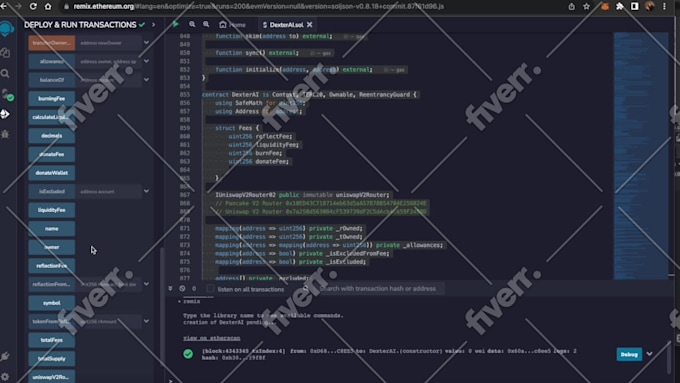
Task: Open the Search in files sidebar icon
Action: pyautogui.click(x=5, y=74)
